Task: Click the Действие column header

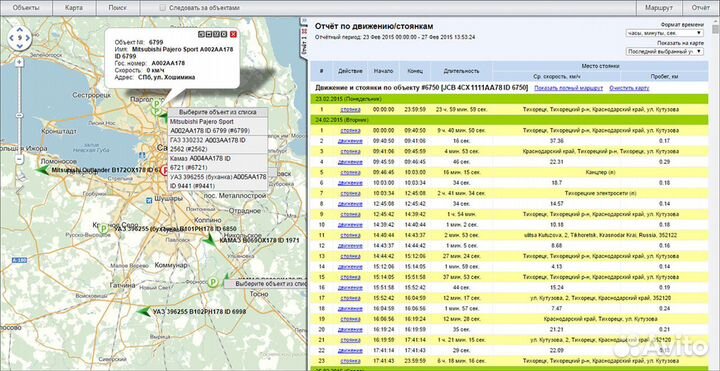Action: tap(350, 71)
